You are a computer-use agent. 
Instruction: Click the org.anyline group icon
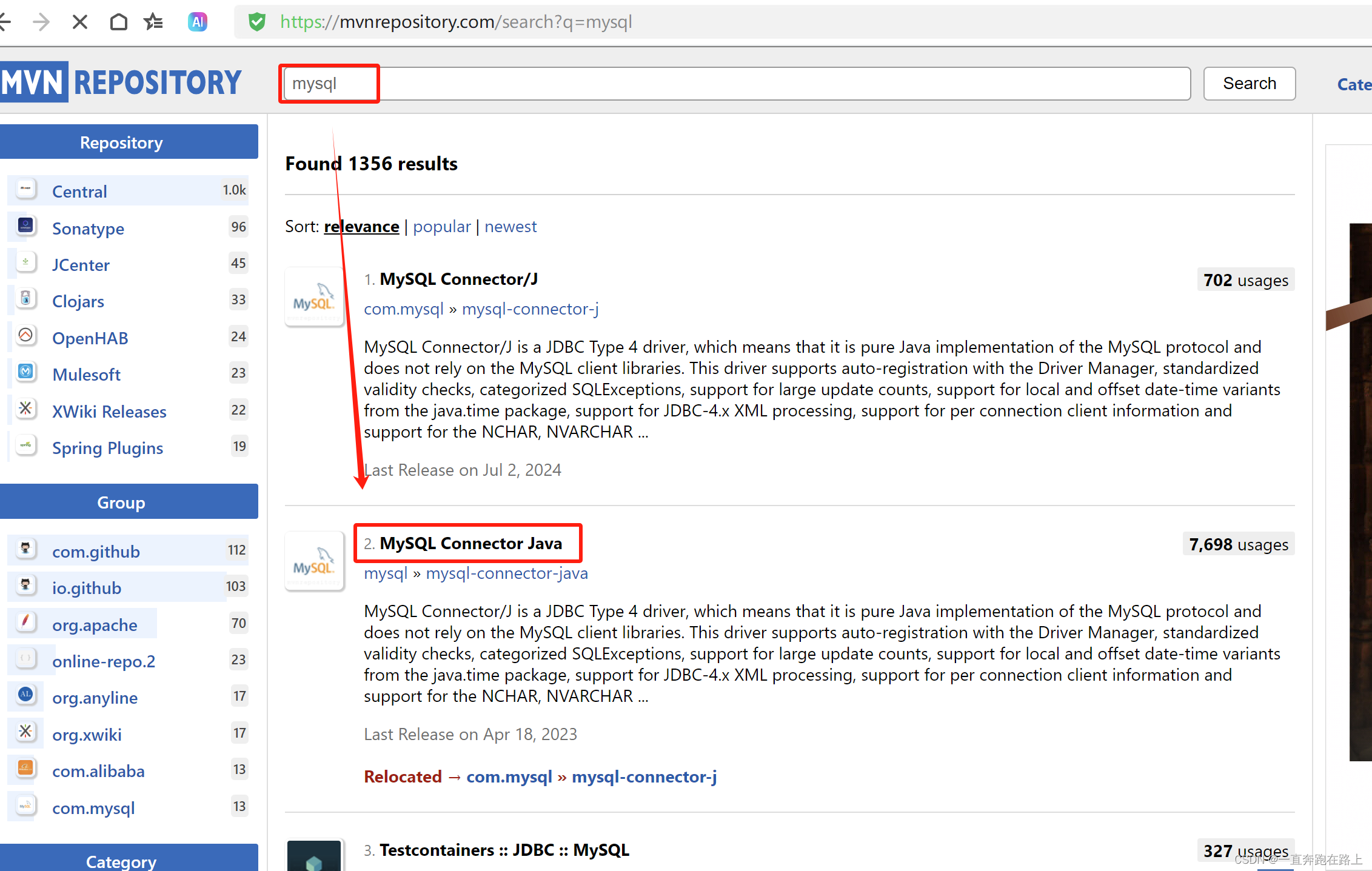25,695
